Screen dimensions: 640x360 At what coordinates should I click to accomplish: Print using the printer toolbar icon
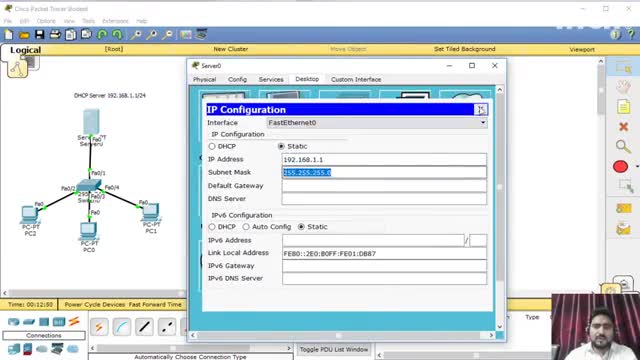coord(55,35)
